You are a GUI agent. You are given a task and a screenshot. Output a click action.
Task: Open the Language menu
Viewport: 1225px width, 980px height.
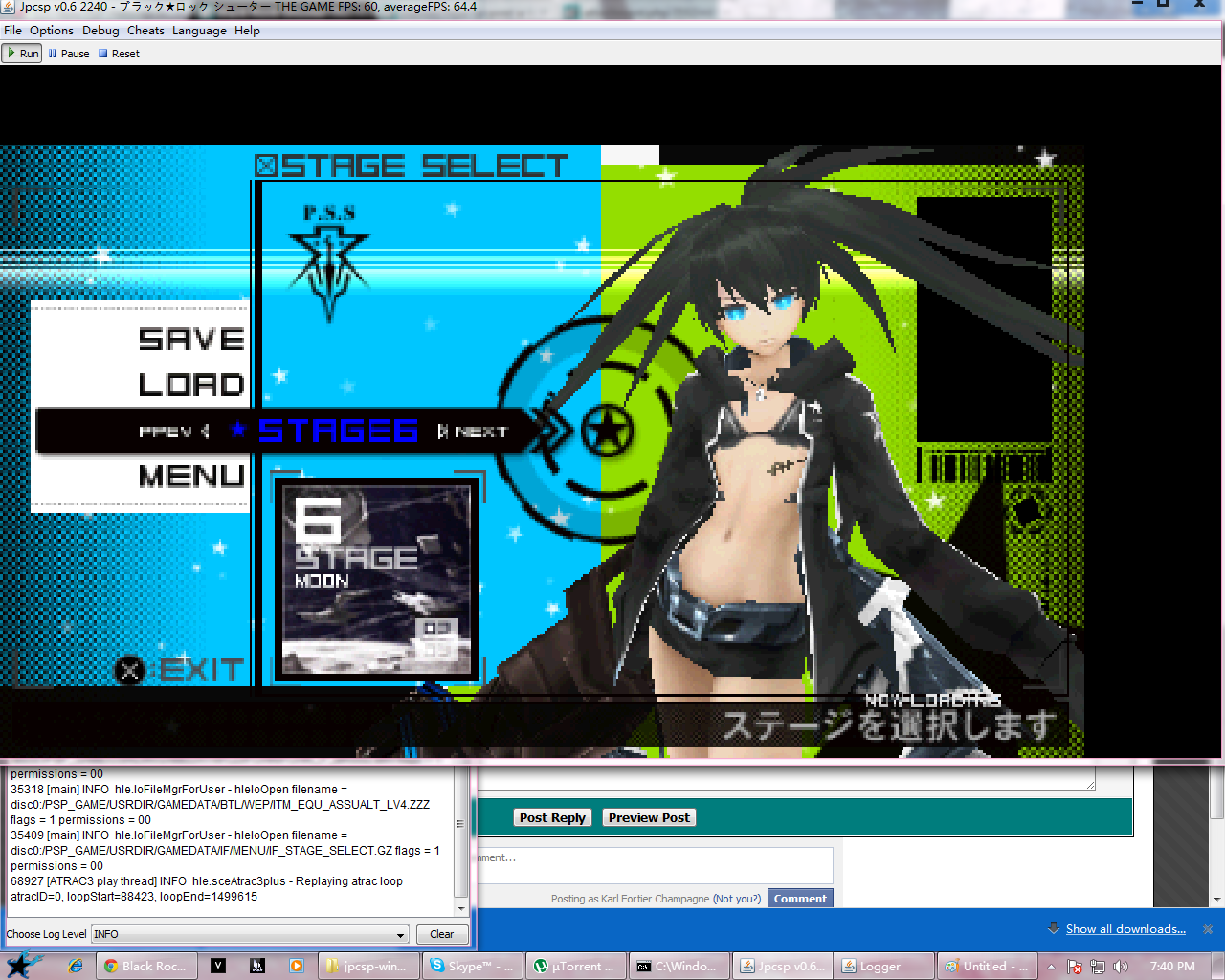click(x=199, y=31)
